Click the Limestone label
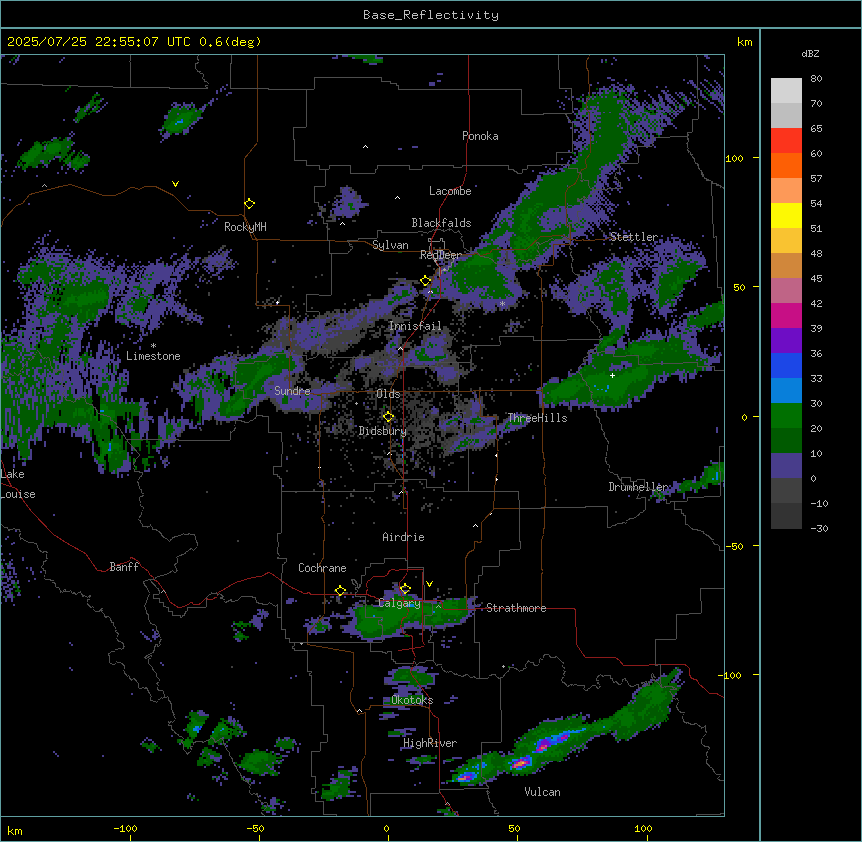This screenshot has height=842, width=862. (153, 356)
